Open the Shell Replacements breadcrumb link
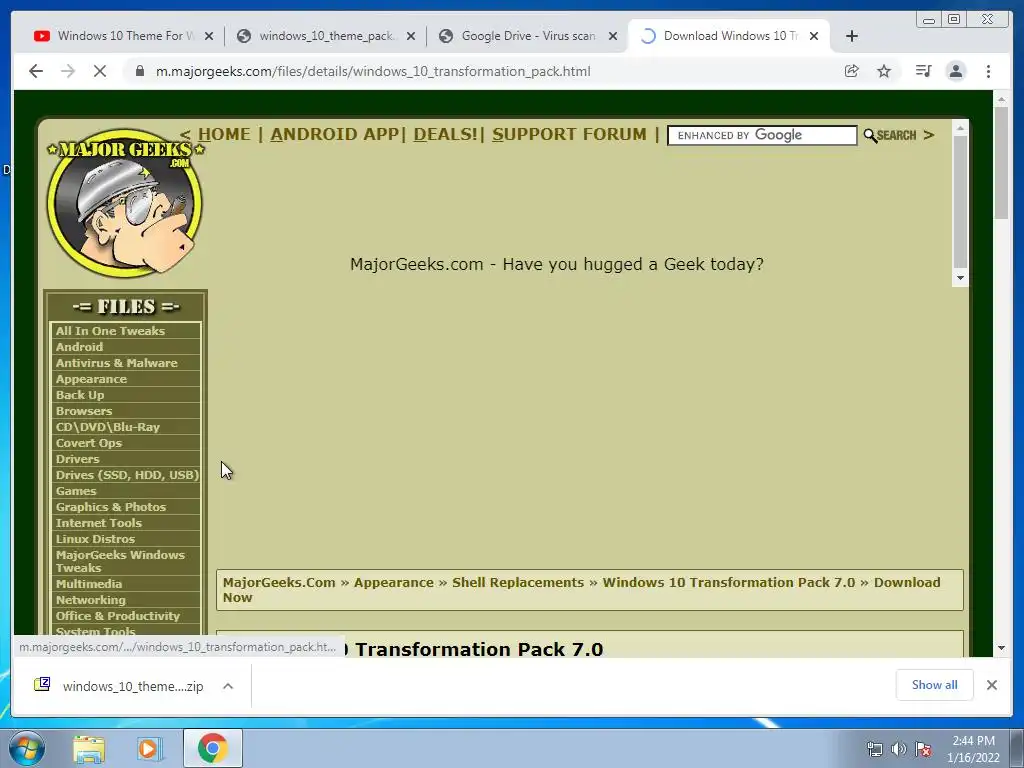 click(518, 583)
